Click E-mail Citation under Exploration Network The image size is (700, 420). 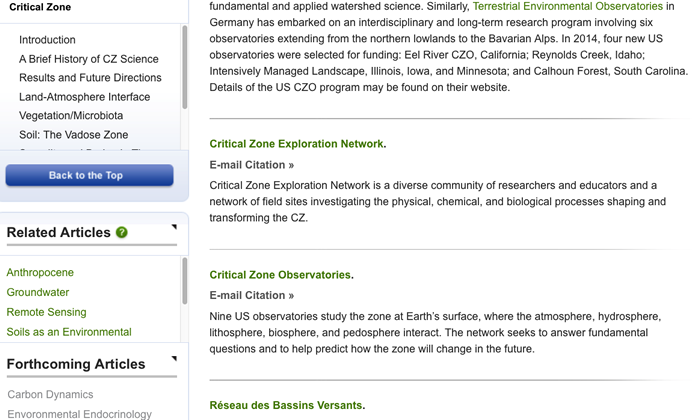point(252,165)
